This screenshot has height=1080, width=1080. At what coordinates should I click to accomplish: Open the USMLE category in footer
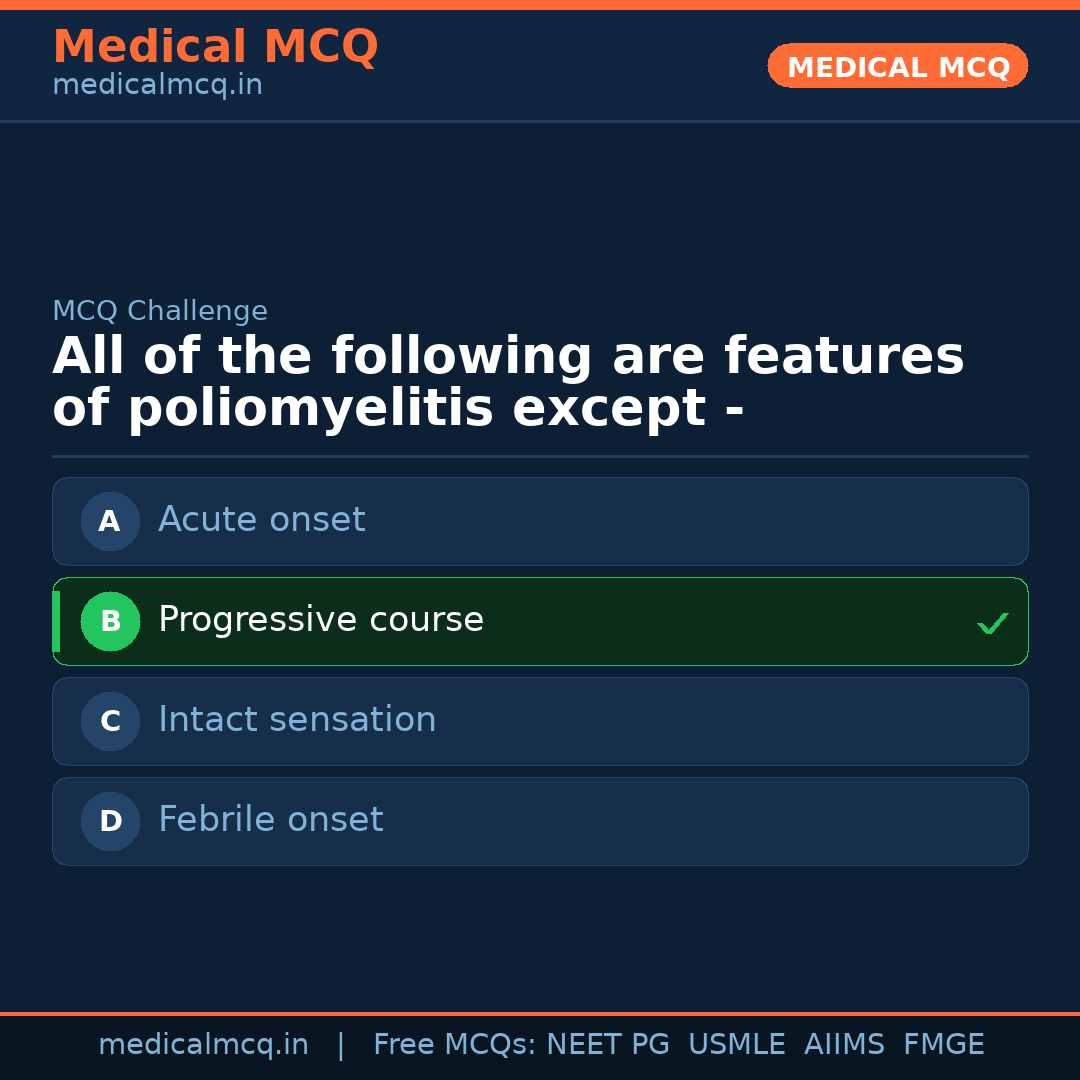pyautogui.click(x=737, y=1044)
